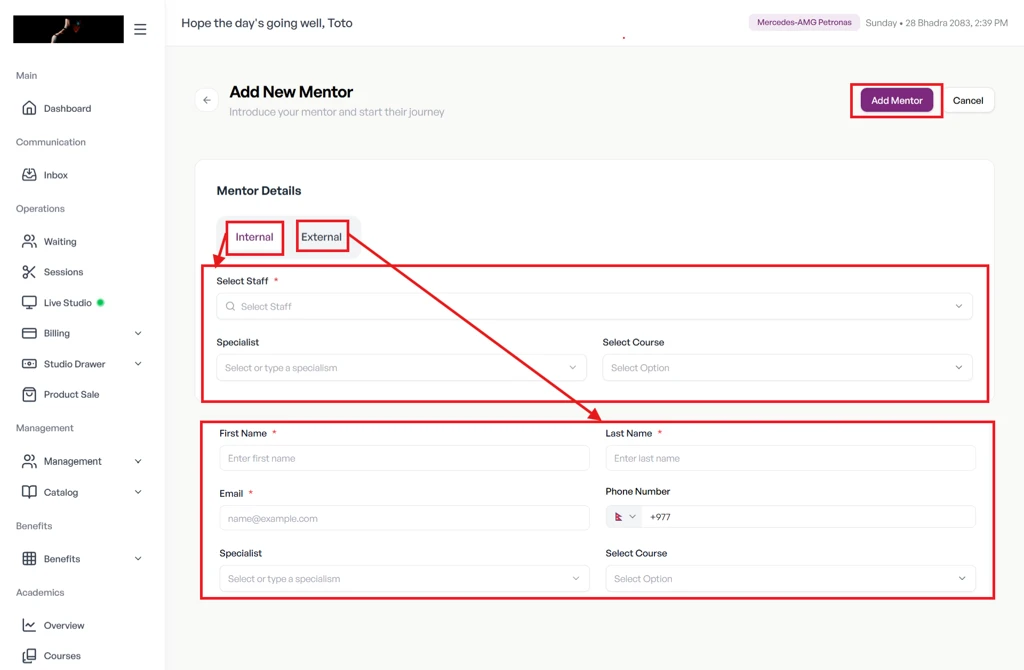Screen dimensions: 1024x670
Task: Click the Live Studio monitor icon
Action: (x=29, y=302)
